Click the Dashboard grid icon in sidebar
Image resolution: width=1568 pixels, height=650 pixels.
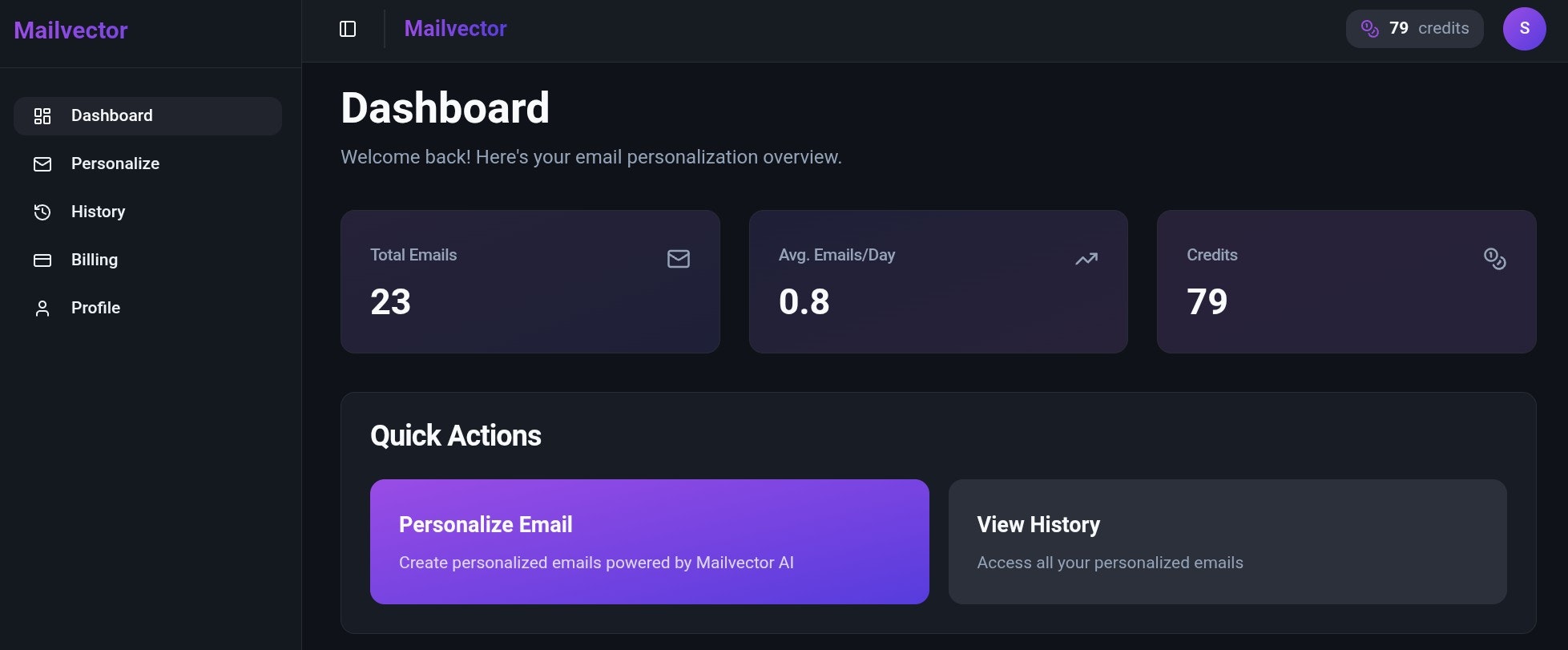pos(42,116)
